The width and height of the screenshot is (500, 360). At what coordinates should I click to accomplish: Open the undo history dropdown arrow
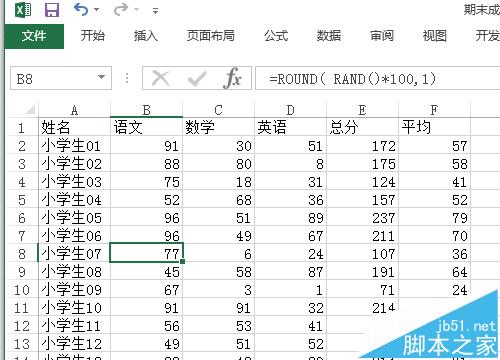97,10
